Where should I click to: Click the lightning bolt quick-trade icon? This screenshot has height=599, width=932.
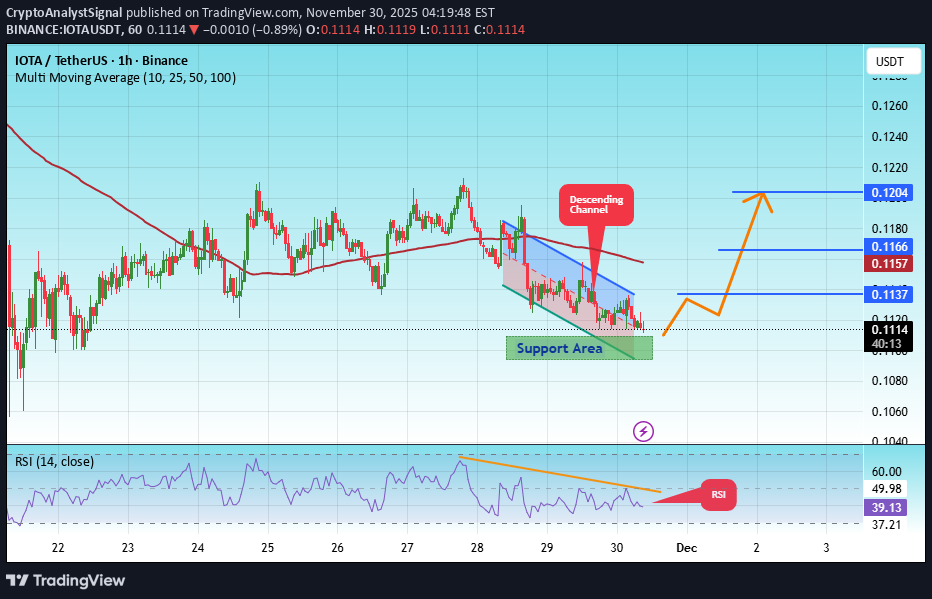[643, 431]
